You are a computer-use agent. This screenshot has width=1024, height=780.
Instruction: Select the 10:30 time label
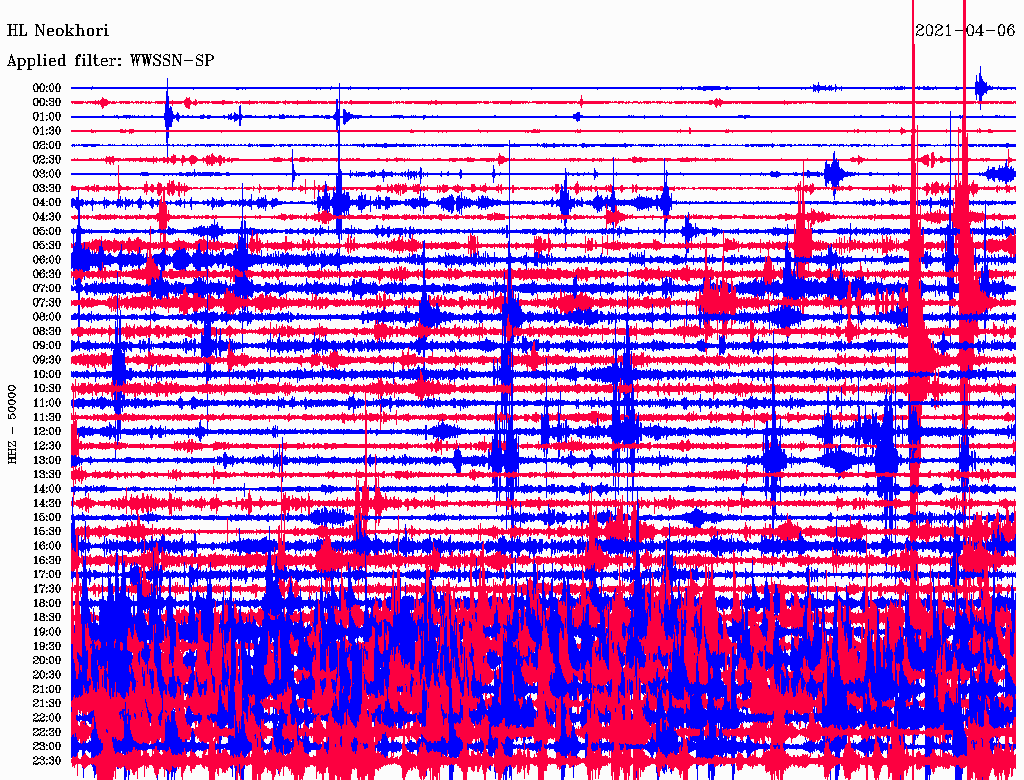tap(47, 389)
